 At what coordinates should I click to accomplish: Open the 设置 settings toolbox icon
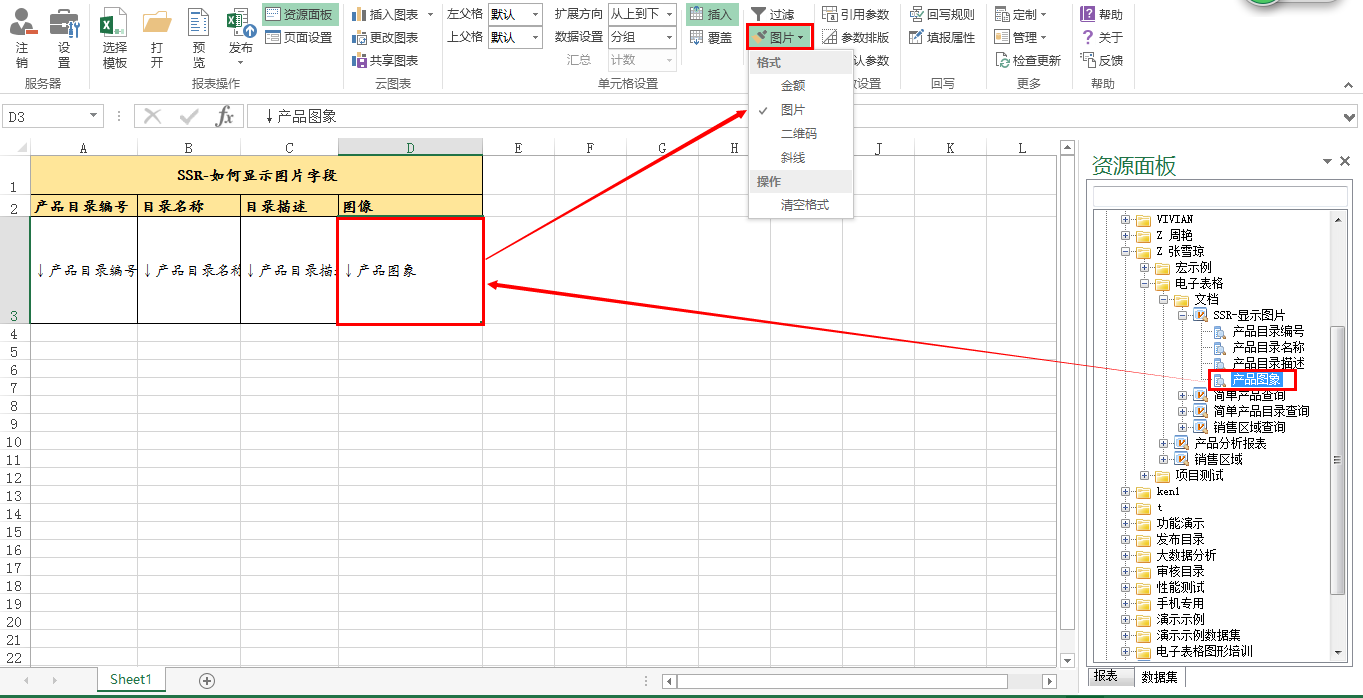click(64, 38)
